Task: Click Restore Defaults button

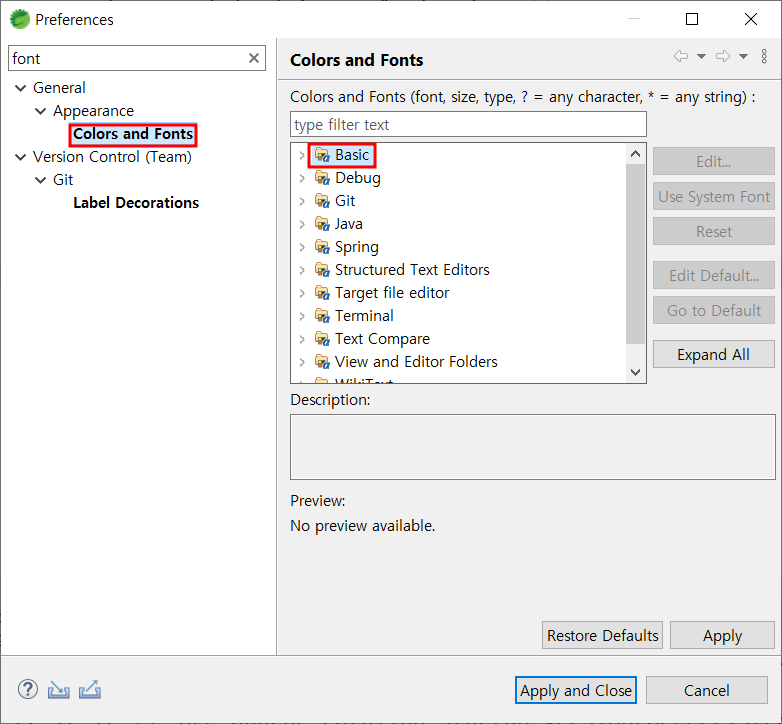Action: 602,635
